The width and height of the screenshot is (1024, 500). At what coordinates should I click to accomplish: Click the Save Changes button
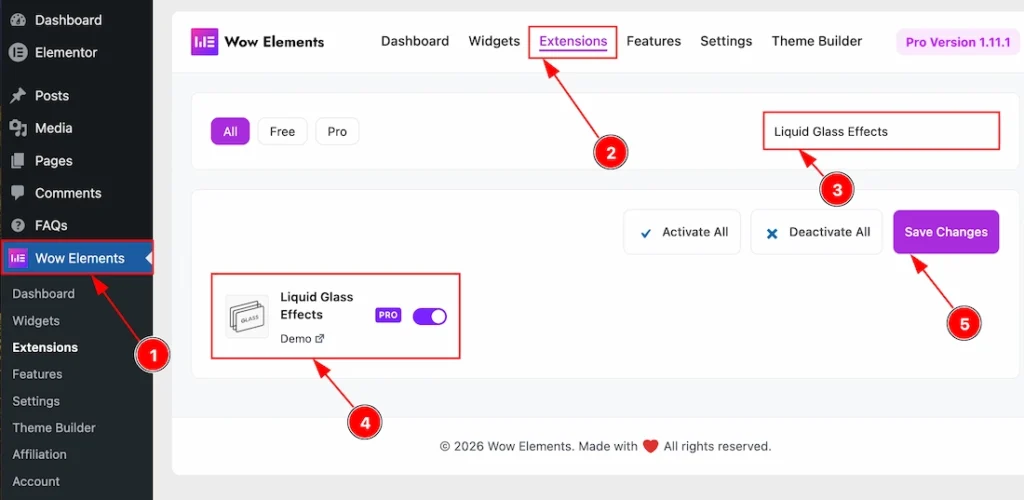click(946, 232)
